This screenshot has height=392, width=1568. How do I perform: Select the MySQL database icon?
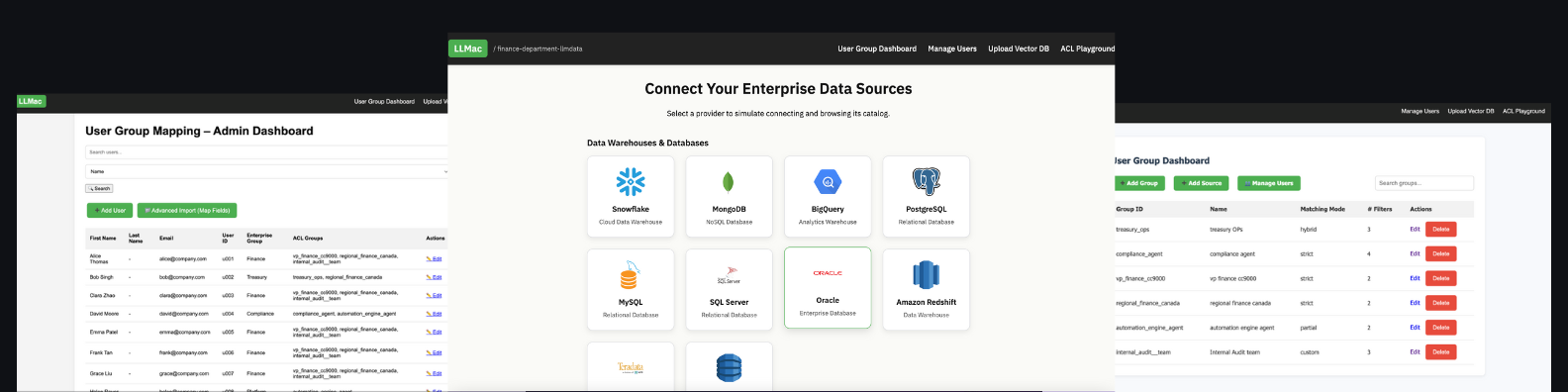click(x=630, y=275)
